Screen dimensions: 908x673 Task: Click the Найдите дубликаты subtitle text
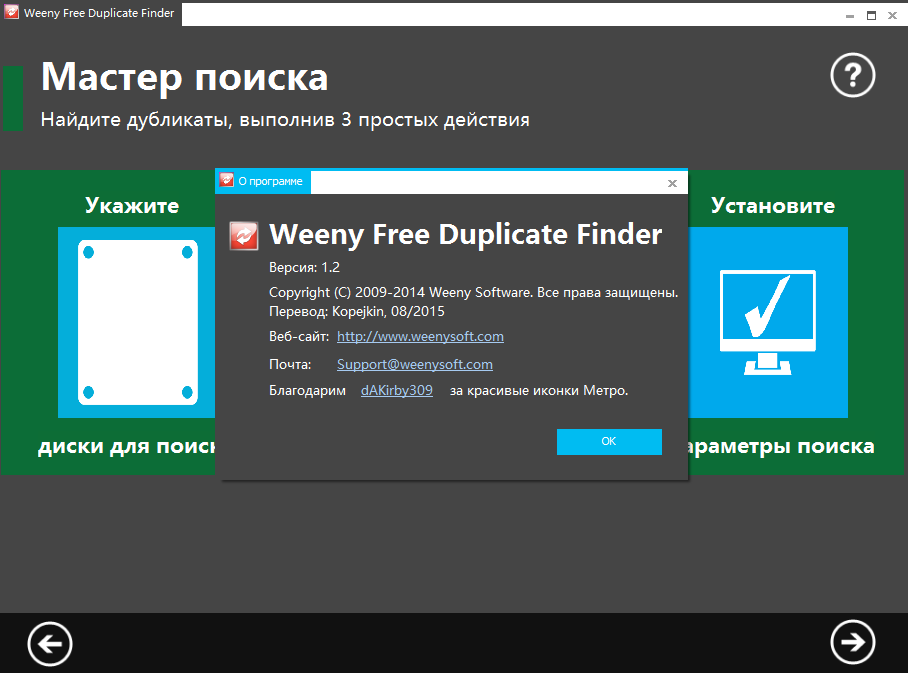pyautogui.click(x=285, y=120)
